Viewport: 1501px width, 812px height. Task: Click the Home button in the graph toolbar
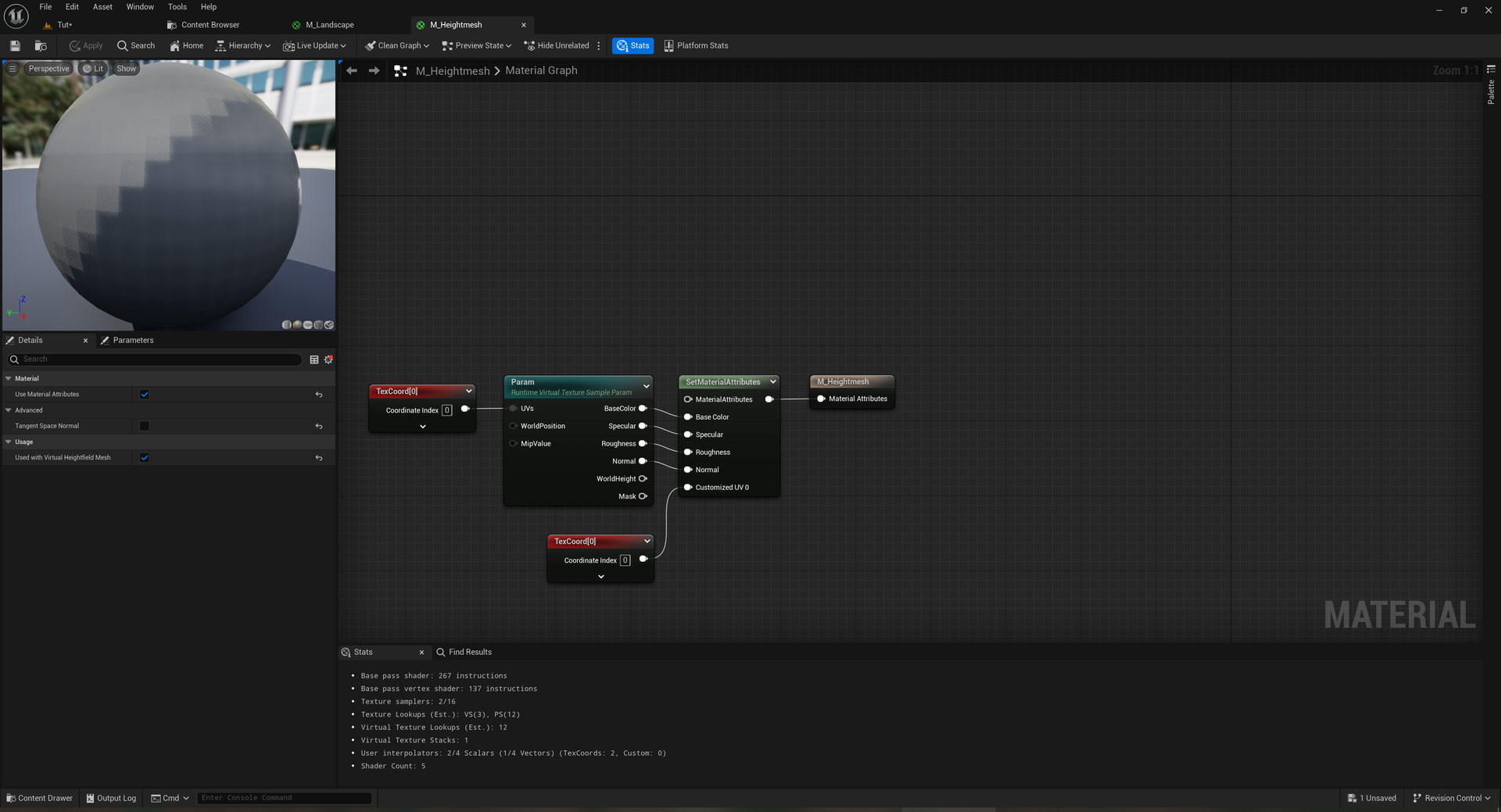pos(186,45)
